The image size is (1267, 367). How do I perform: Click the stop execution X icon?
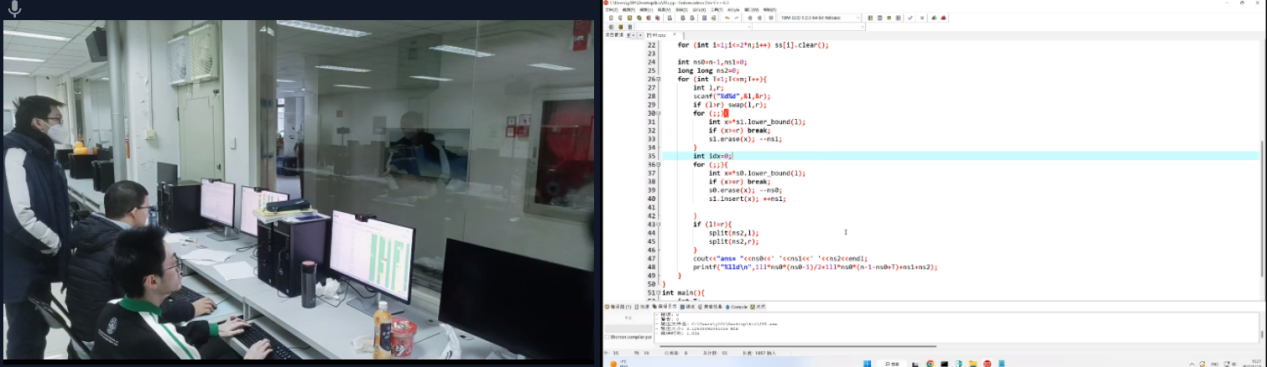click(922, 18)
